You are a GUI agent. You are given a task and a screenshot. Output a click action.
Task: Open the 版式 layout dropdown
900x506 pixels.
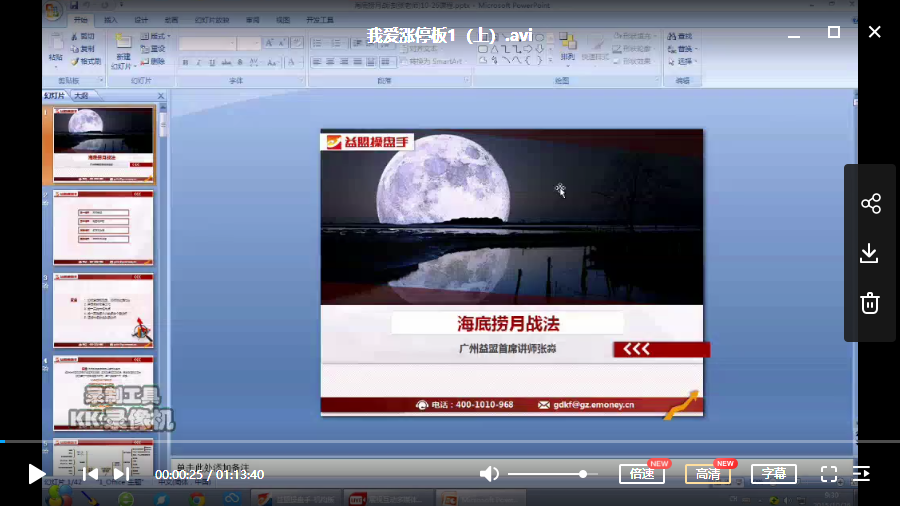pyautogui.click(x=156, y=37)
